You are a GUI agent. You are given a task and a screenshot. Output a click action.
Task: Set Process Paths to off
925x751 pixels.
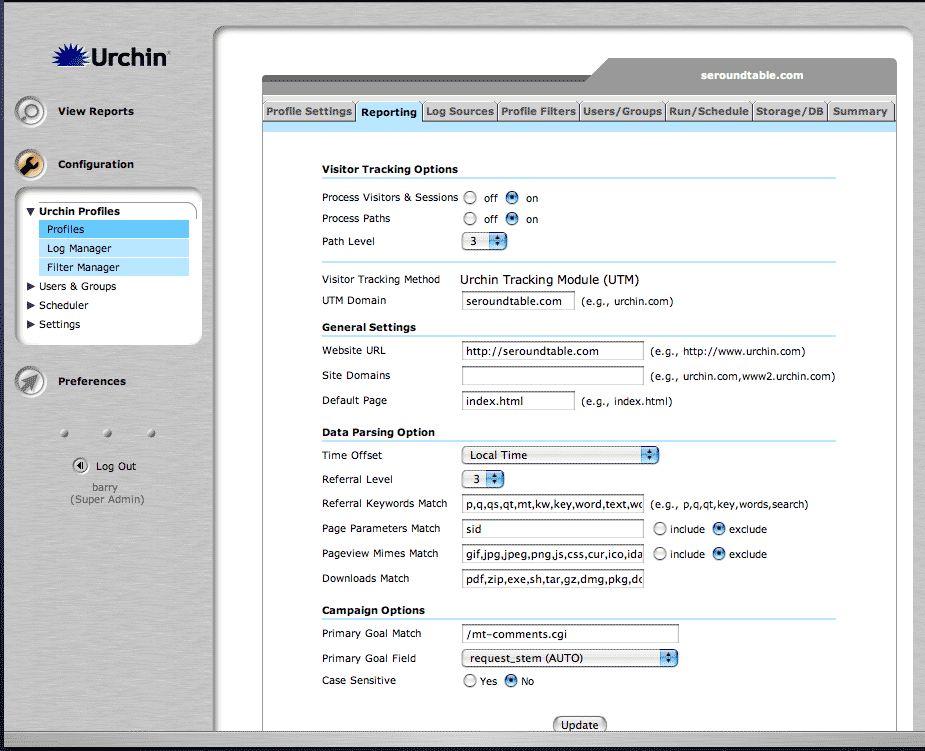[x=470, y=219]
